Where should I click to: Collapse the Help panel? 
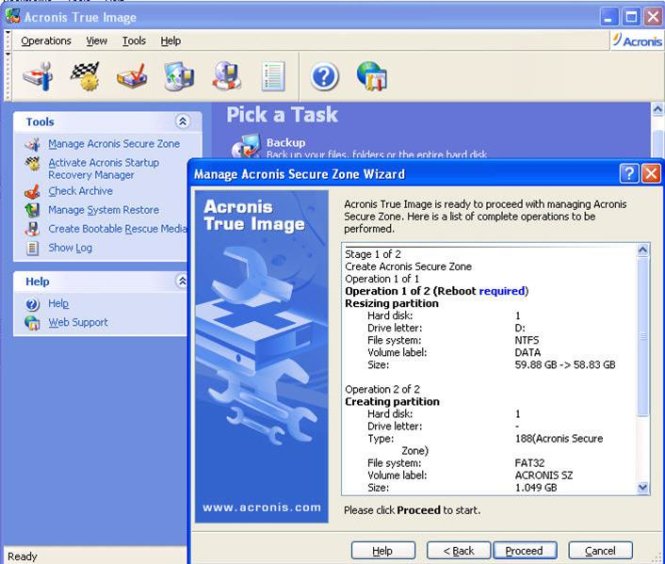(x=182, y=281)
